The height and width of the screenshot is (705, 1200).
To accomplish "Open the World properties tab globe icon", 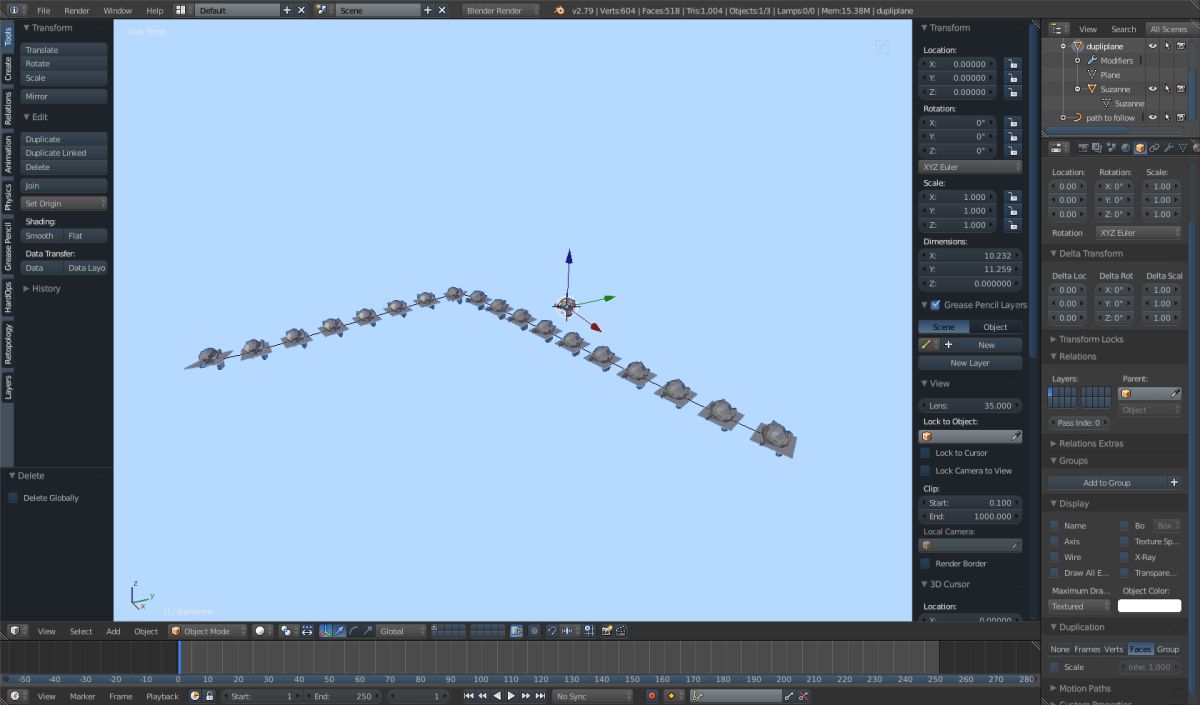I will tap(1126, 148).
